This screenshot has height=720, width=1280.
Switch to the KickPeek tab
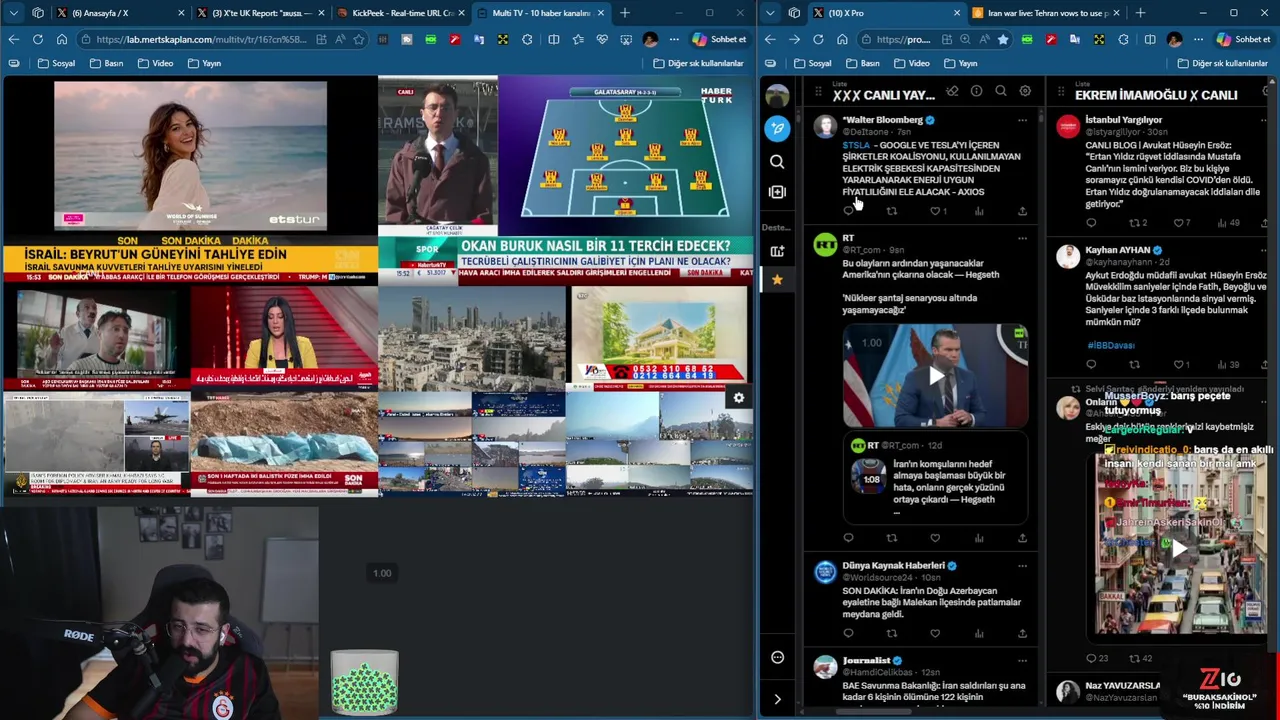point(402,13)
